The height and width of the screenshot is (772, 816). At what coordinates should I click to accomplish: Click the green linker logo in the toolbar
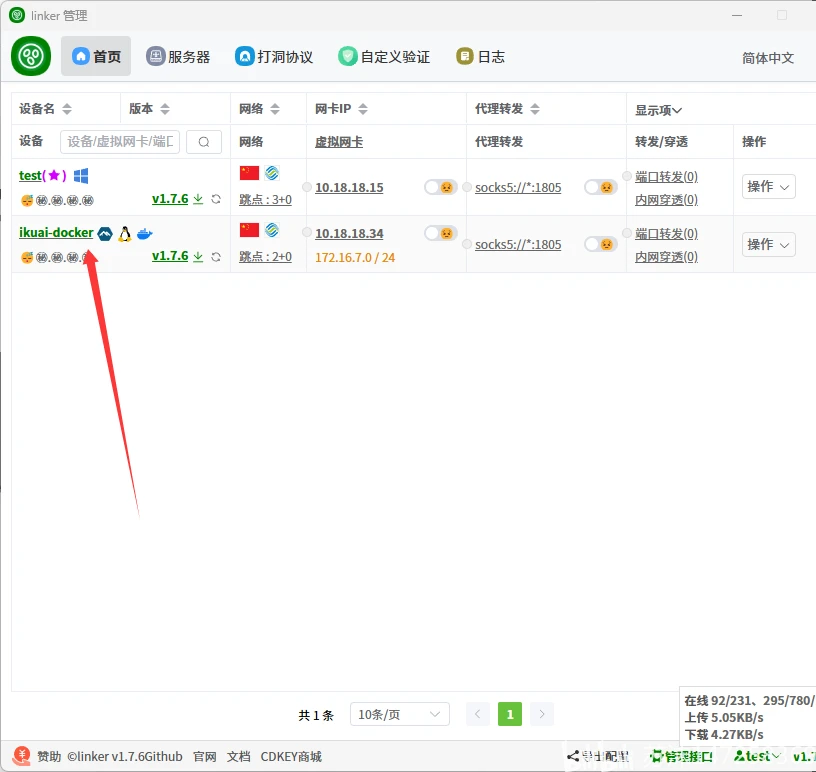(x=31, y=56)
